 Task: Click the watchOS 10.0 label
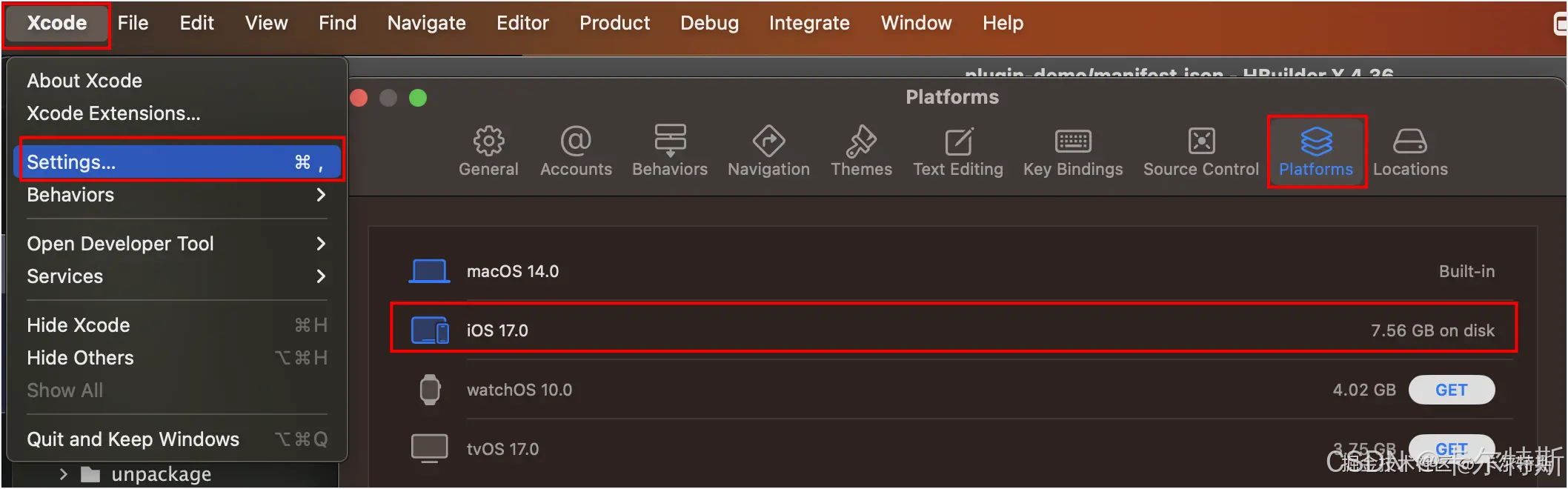pos(519,390)
